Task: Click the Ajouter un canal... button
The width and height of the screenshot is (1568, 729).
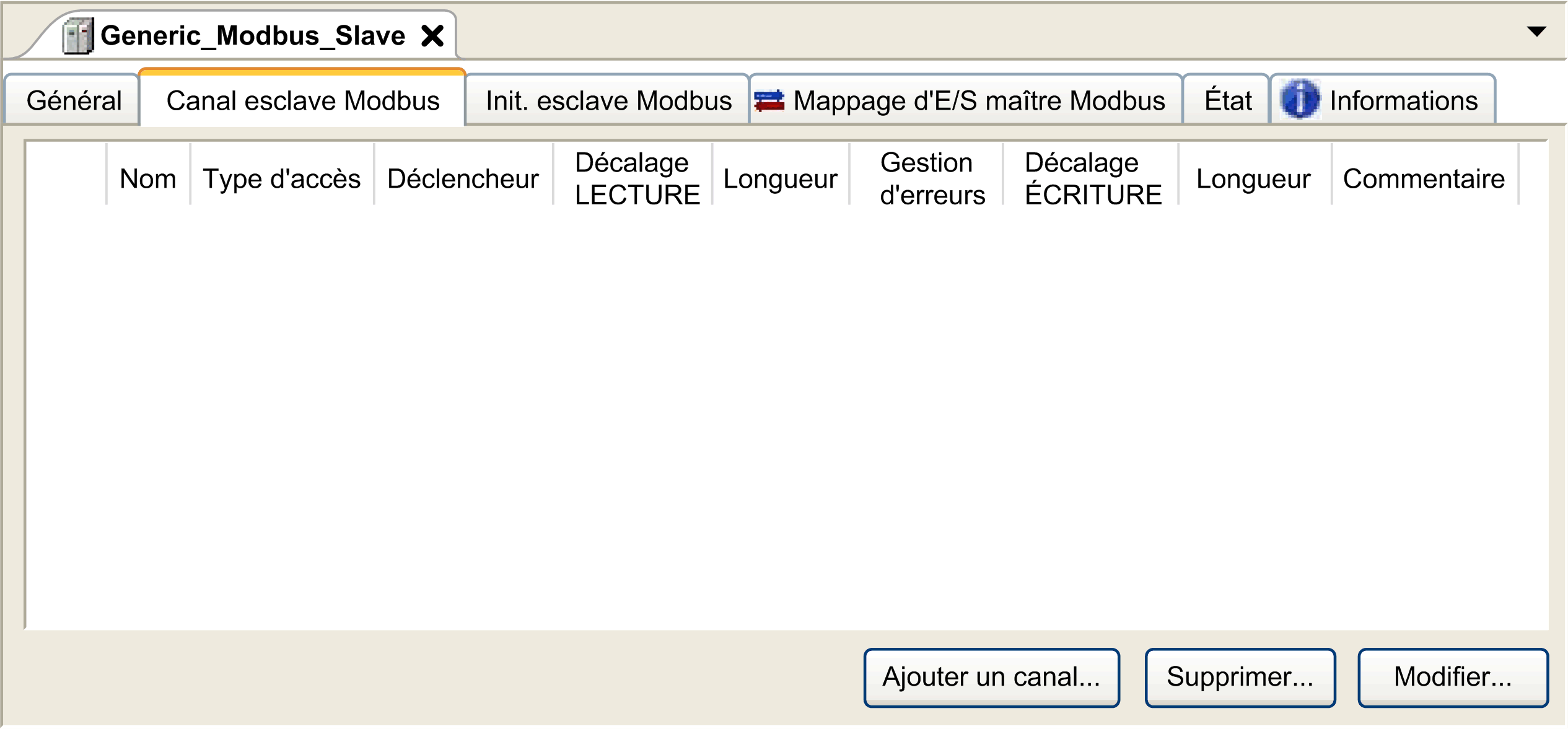Action: pyautogui.click(x=991, y=677)
